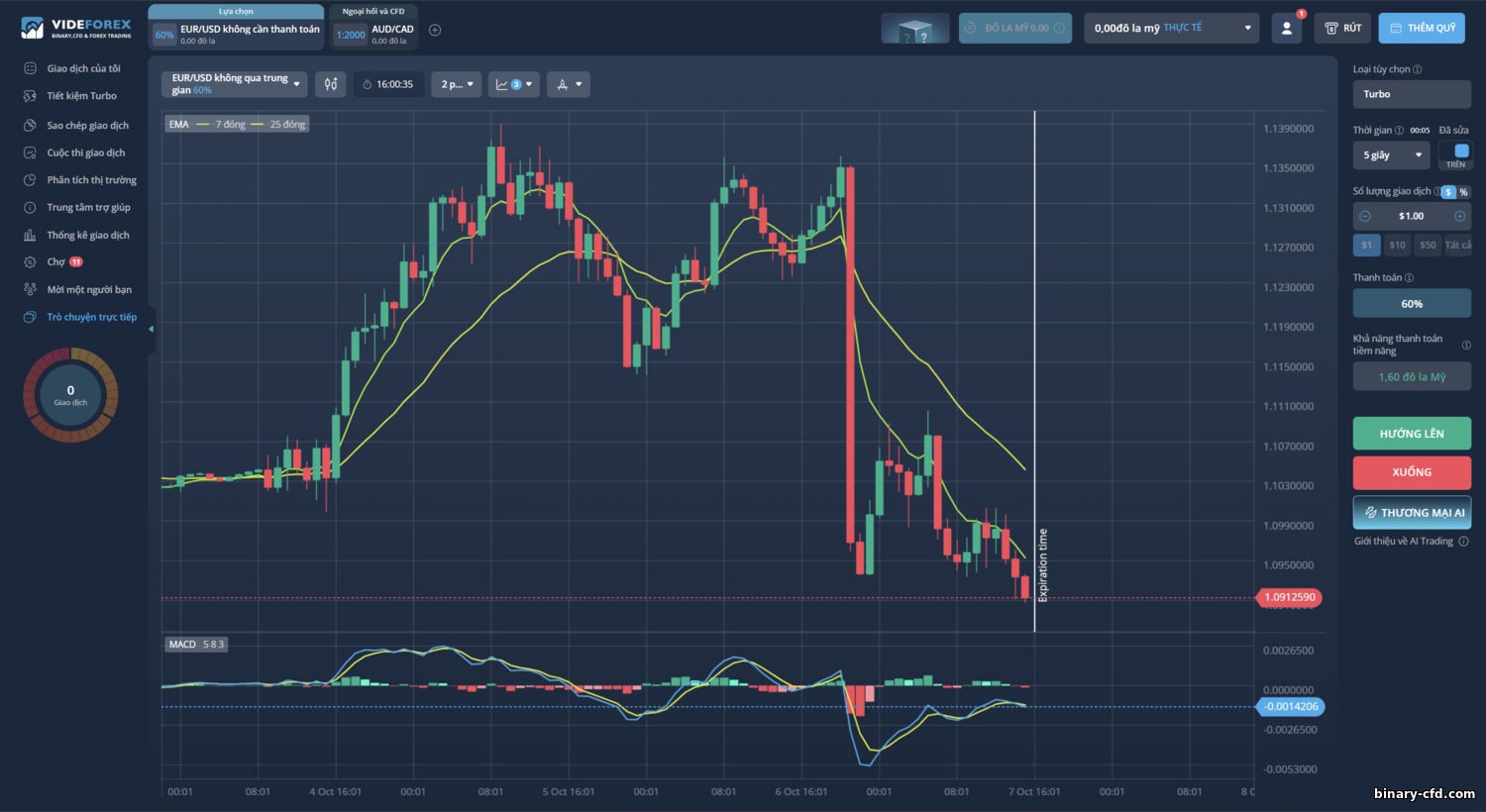Expand the 5 giây time dropdown

(1391, 155)
